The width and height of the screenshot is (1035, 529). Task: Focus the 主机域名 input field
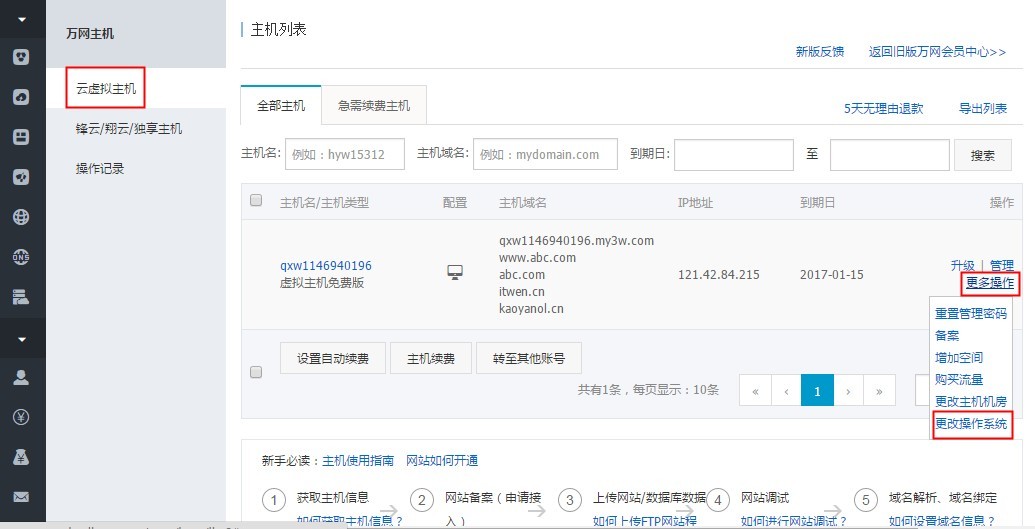543,155
